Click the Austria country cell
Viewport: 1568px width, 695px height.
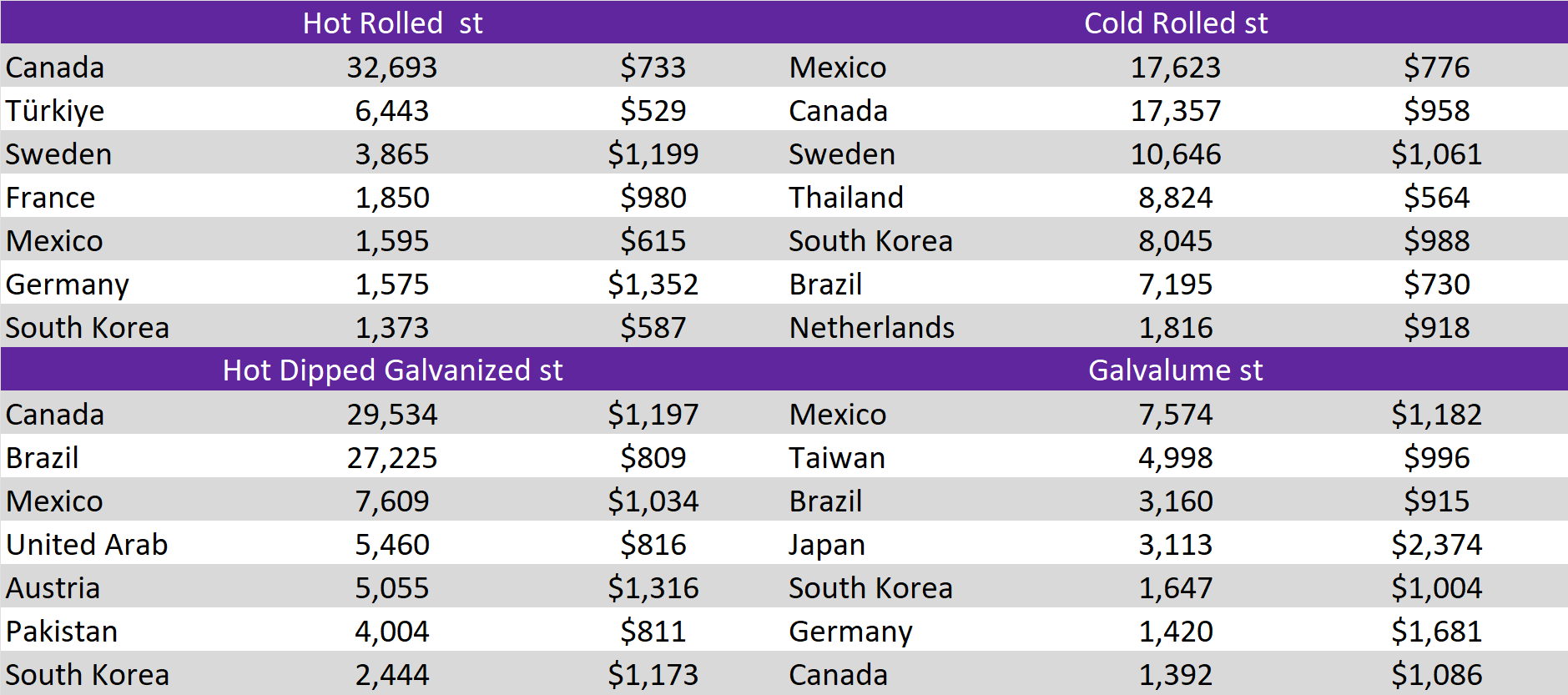[x=53, y=587]
